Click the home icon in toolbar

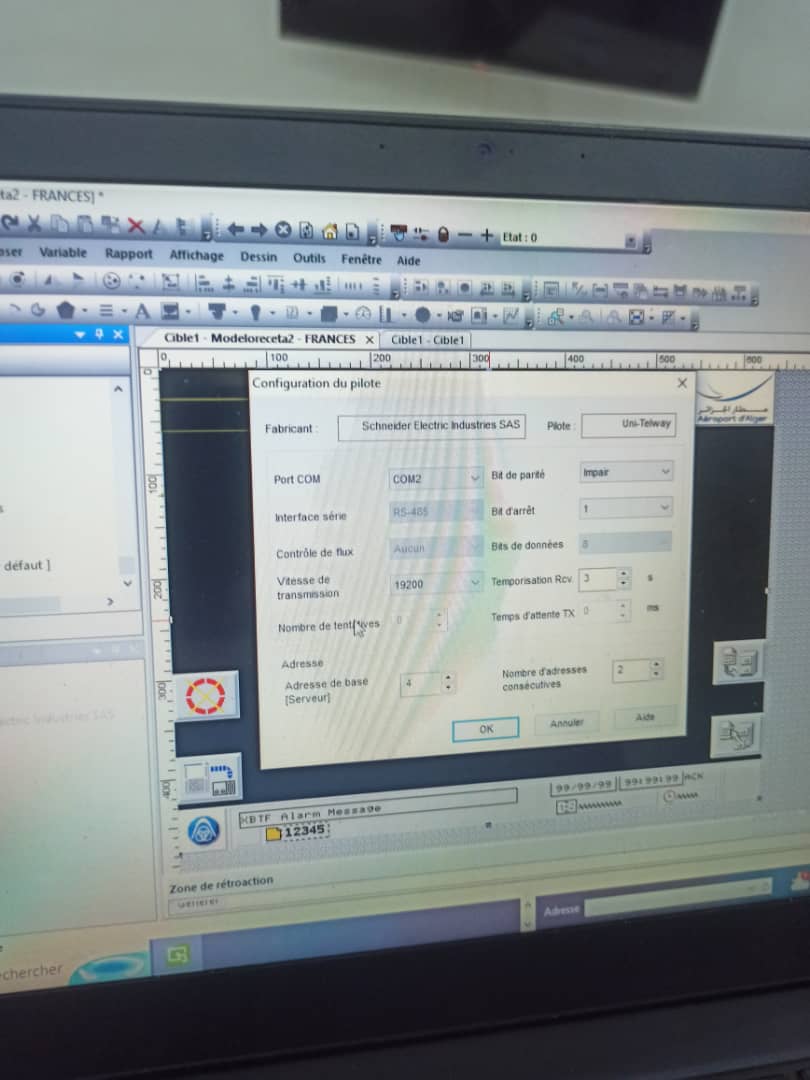pos(329,232)
